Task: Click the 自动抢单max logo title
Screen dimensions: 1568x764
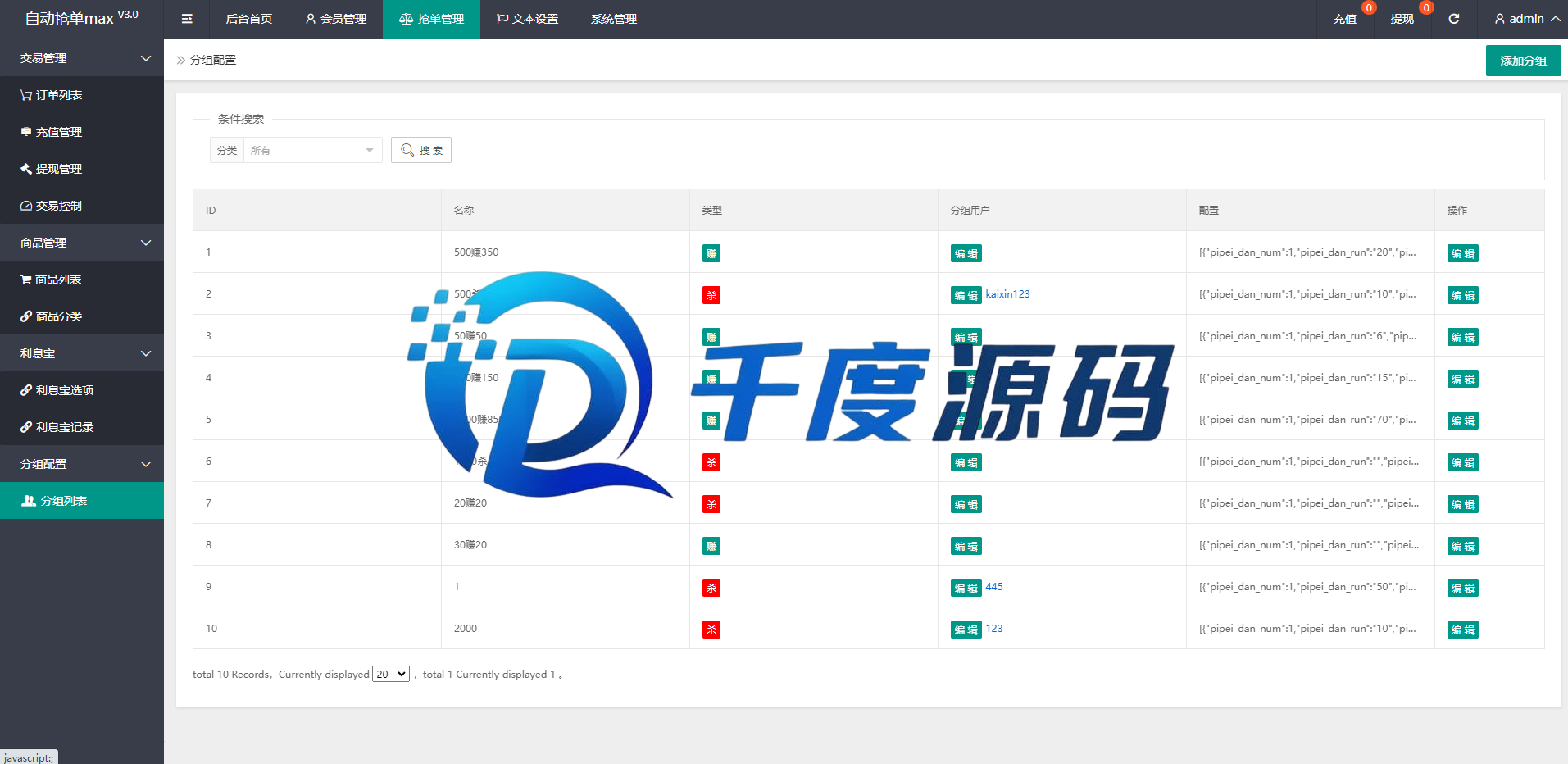Action: tap(81, 18)
